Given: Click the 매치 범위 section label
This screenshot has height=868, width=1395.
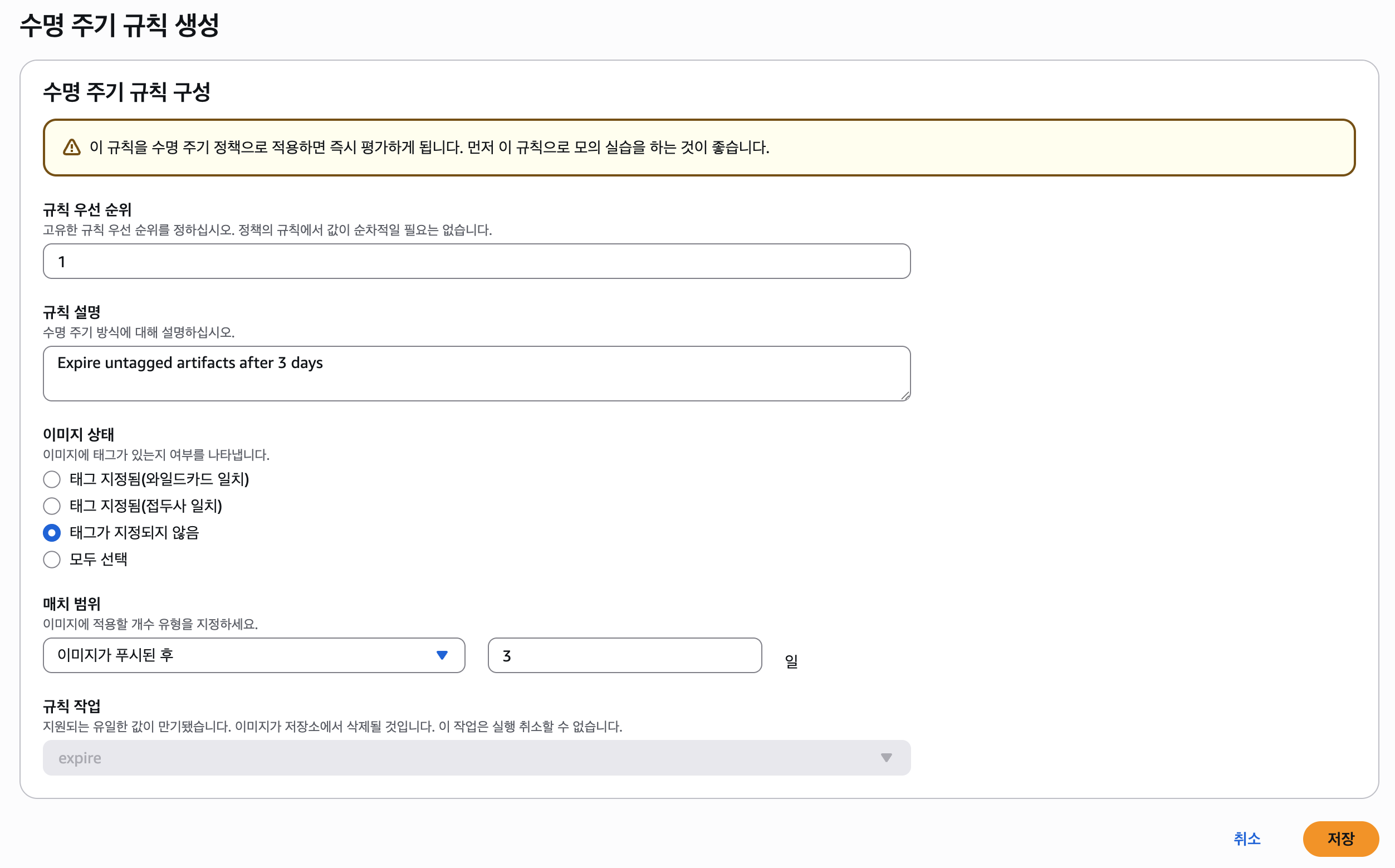Looking at the screenshot, I should click(x=72, y=604).
